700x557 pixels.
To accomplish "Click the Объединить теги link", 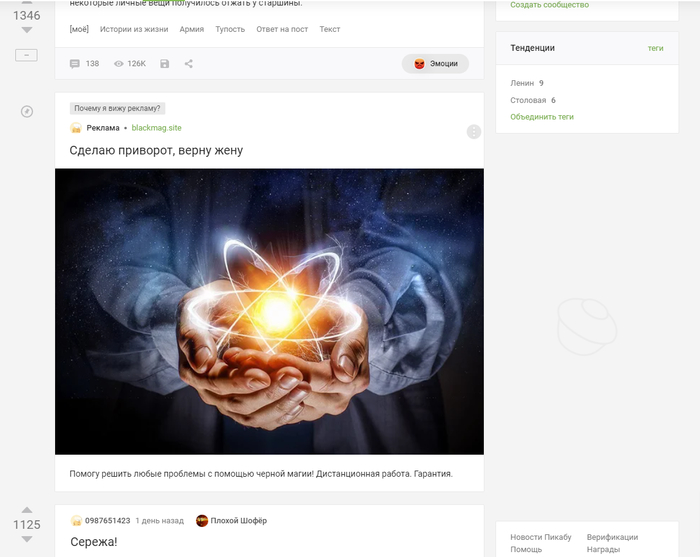I will point(542,117).
